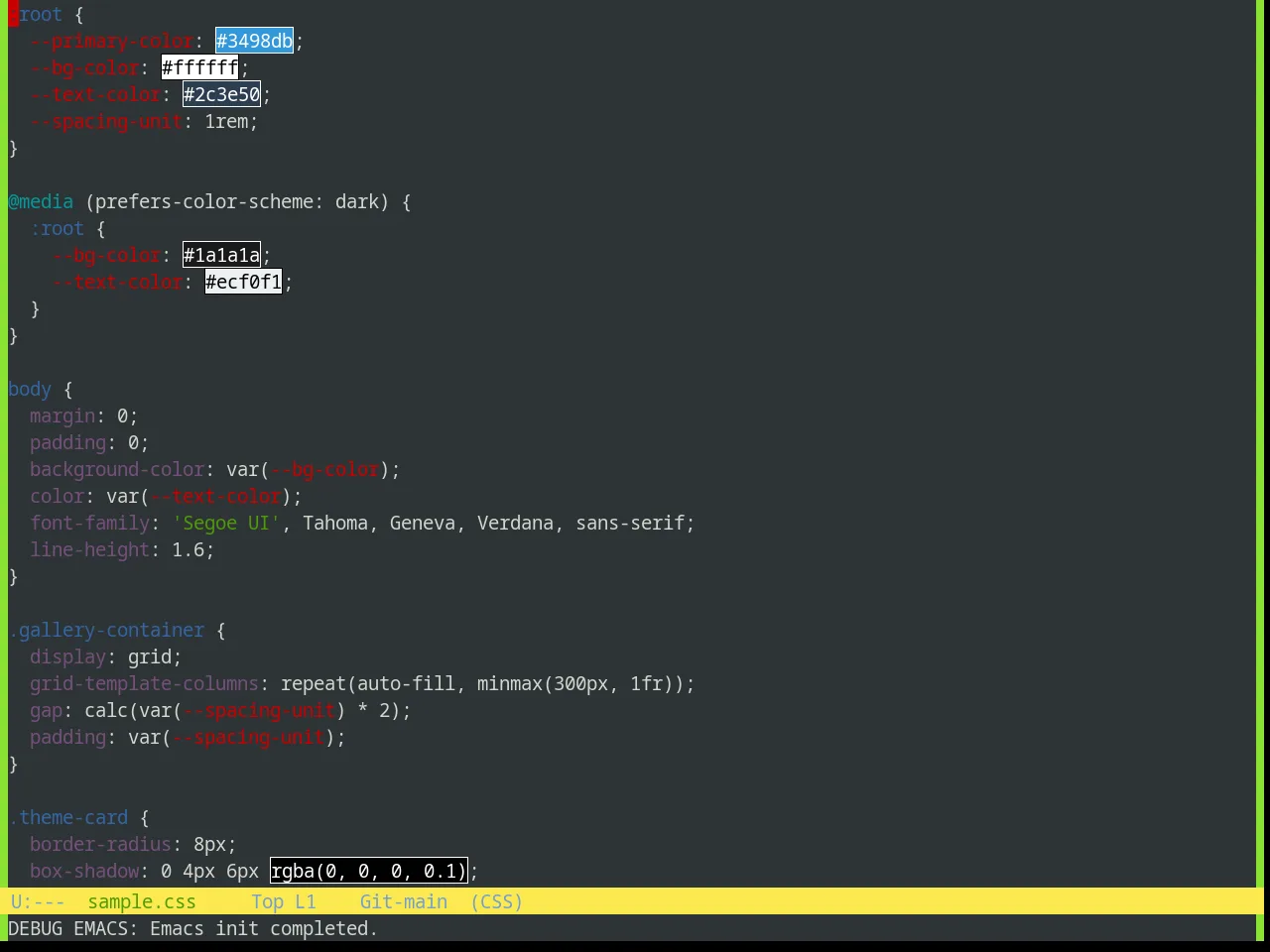Click the :root selector nested inside @media

58,228
